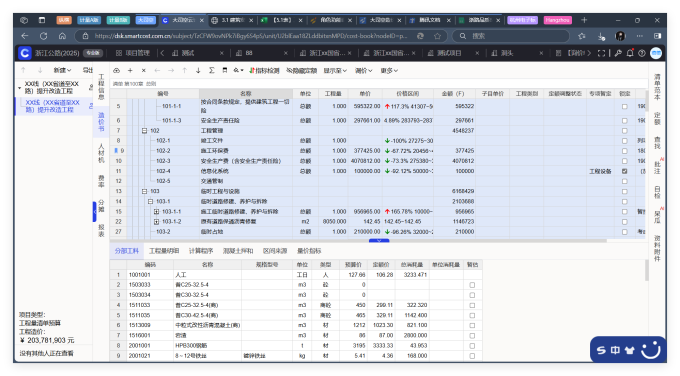Click the blue collapse handle below table

click(379, 240)
